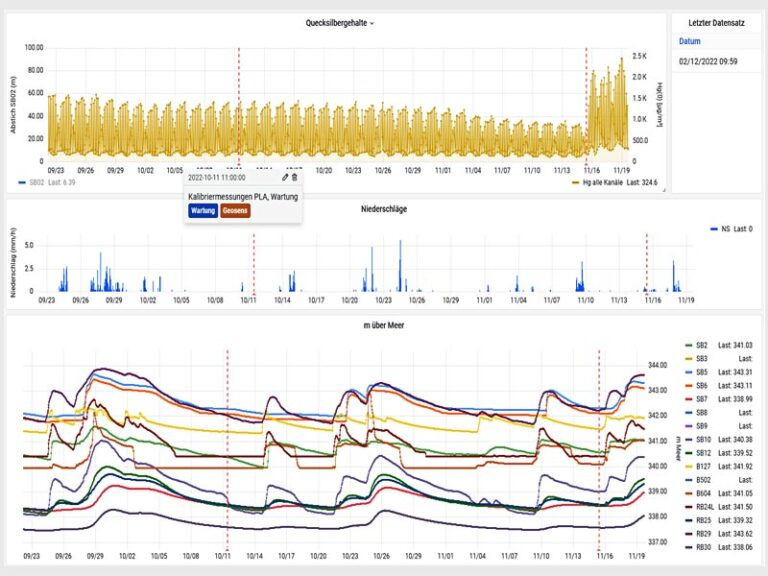Click the 02/12/2022 09:59 table cell

(x=708, y=62)
